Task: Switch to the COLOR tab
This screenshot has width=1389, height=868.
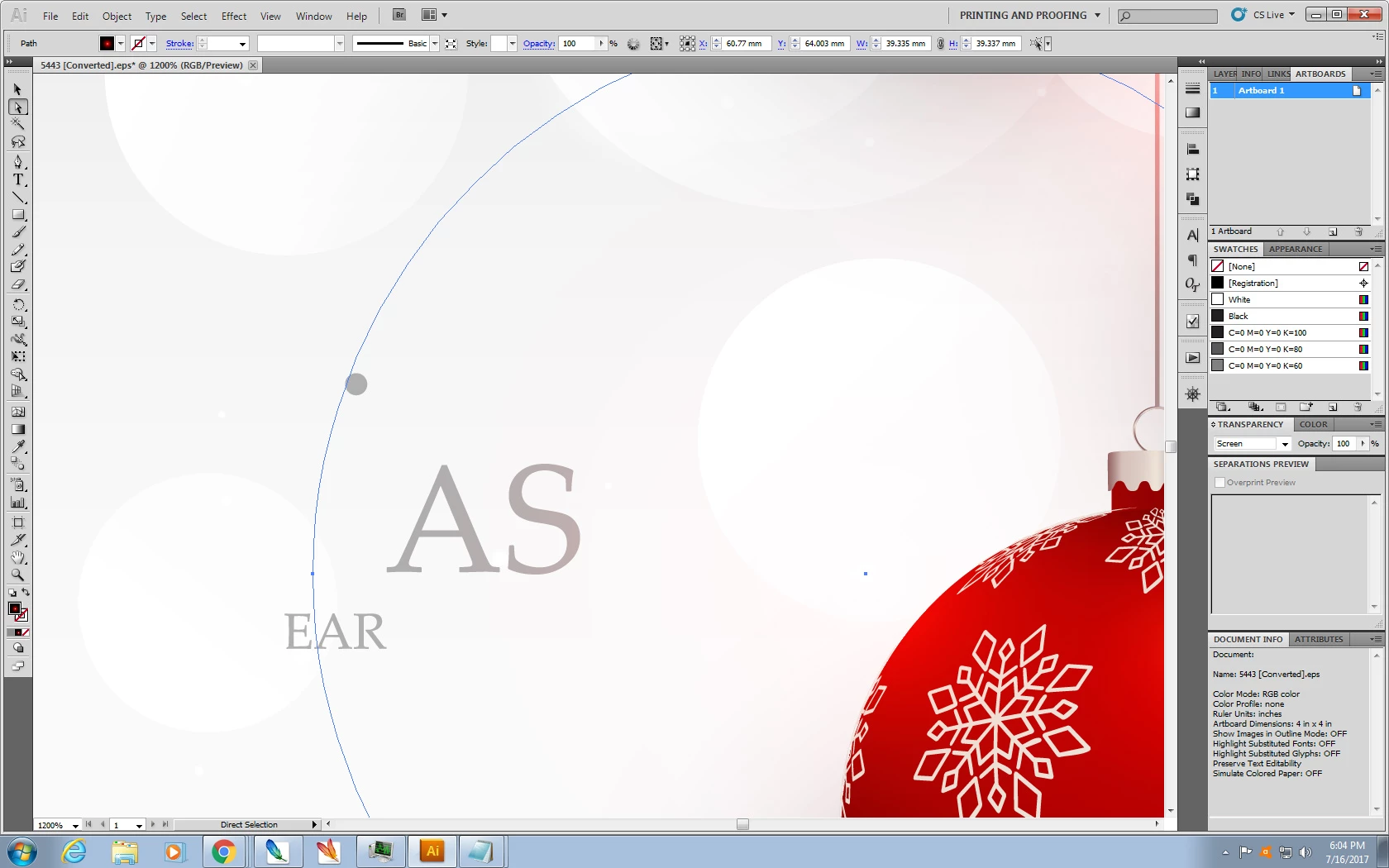Action: (1313, 424)
